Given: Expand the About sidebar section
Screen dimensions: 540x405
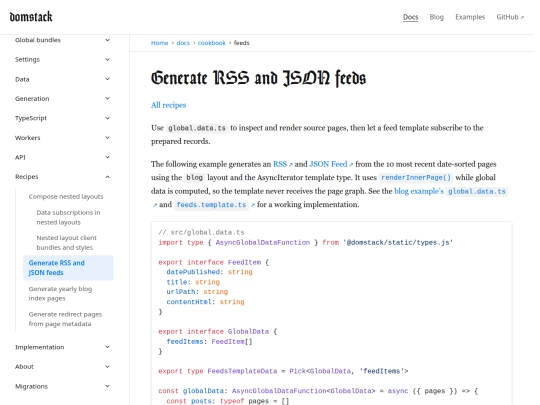Looking at the screenshot, I should [62, 366].
